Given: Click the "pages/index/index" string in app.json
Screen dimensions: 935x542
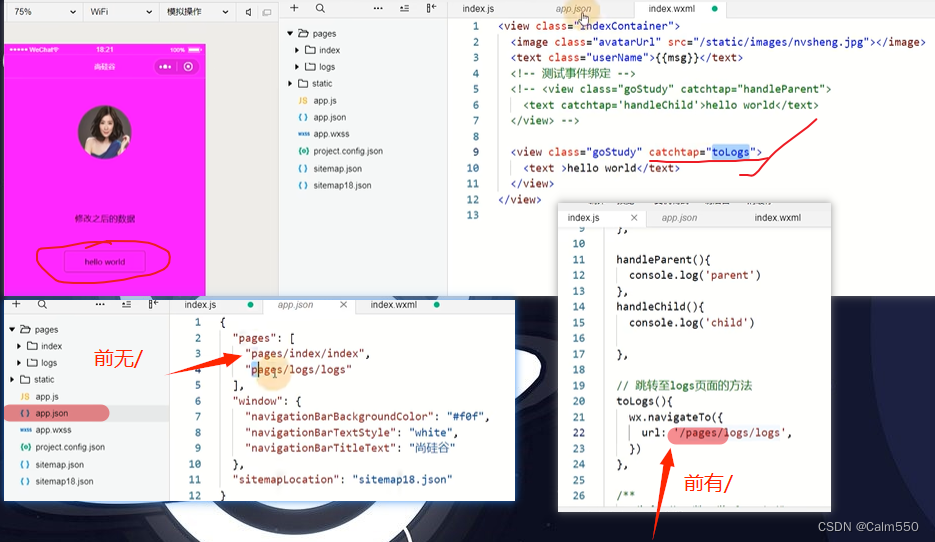Looking at the screenshot, I should (304, 354).
